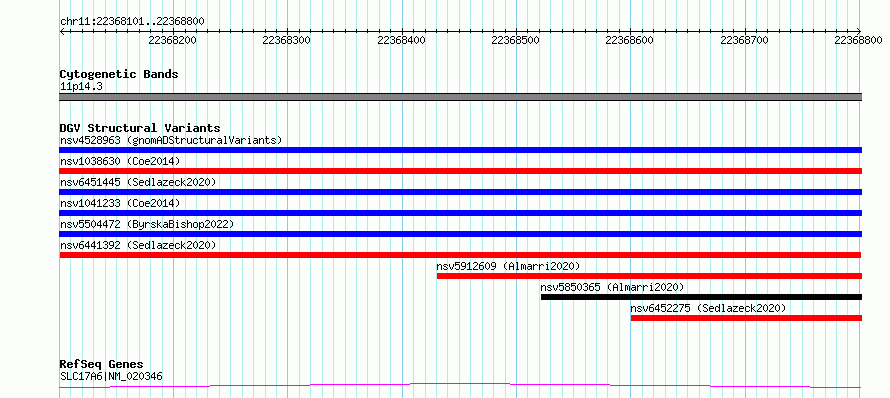Click ruler position 22368600
The height and width of the screenshot is (398, 890).
point(628,40)
